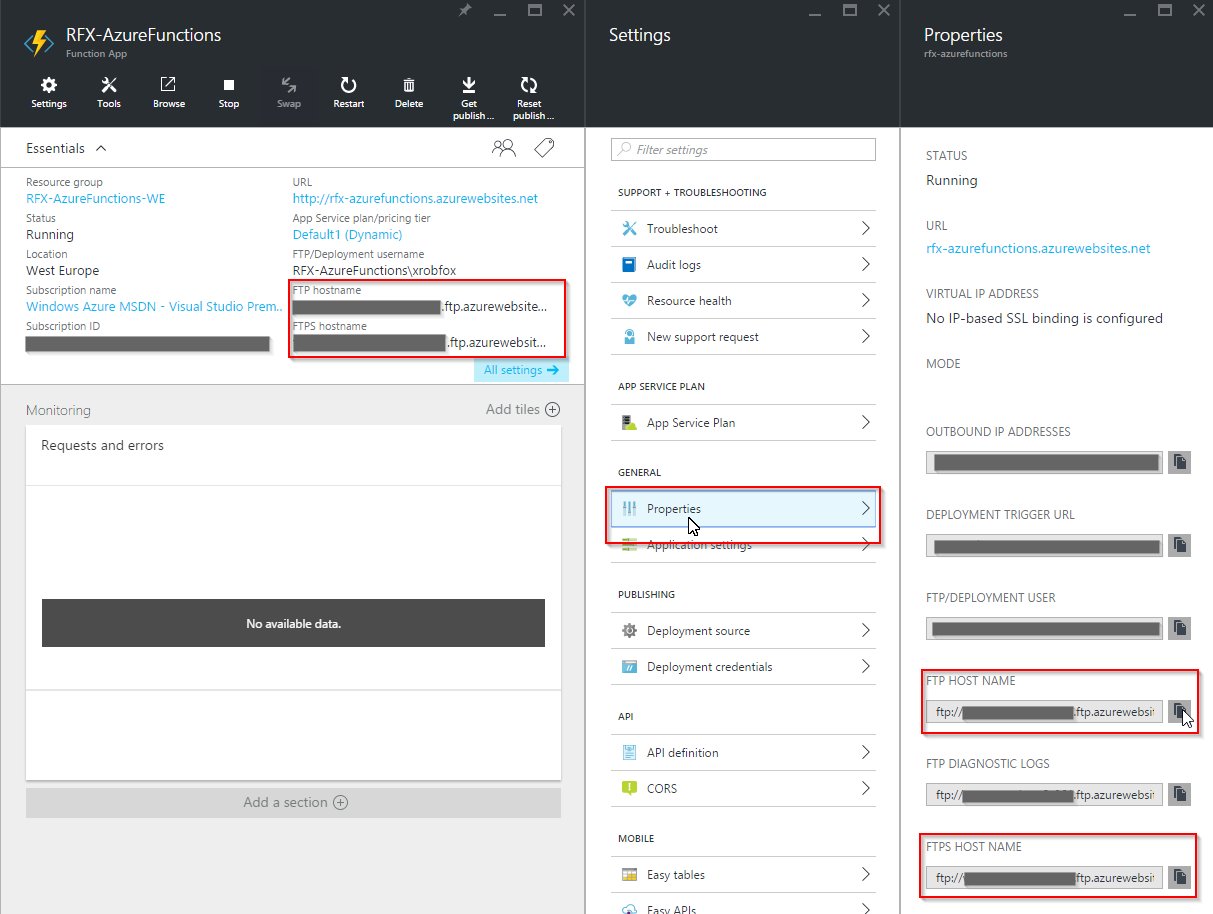Screen dimensions: 1213x914
Task: Open Deployment credentials settings
Action: coord(742,667)
